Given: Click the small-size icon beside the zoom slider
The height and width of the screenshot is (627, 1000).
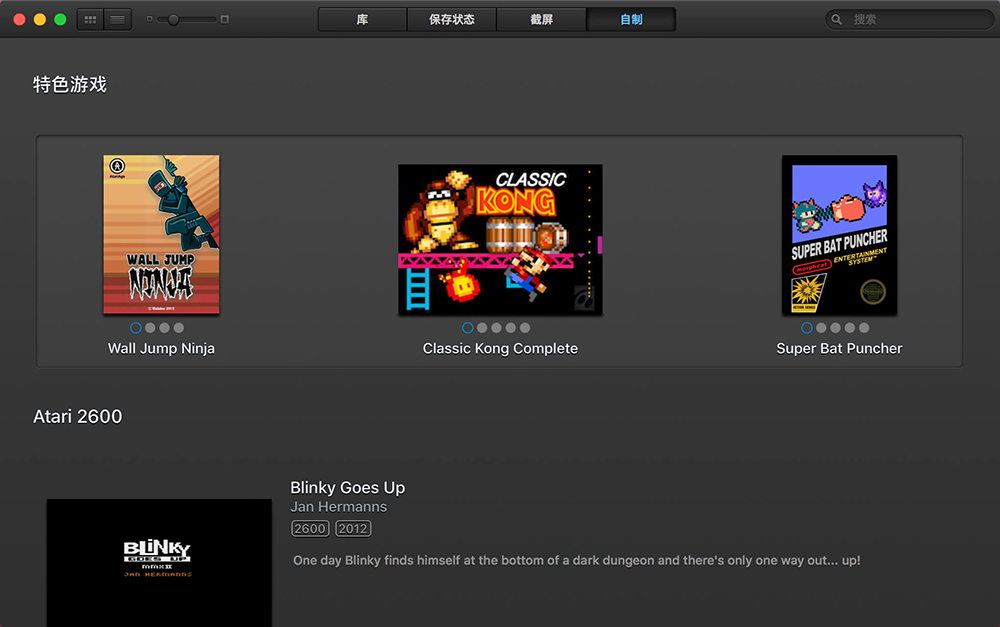Looking at the screenshot, I should 149,19.
